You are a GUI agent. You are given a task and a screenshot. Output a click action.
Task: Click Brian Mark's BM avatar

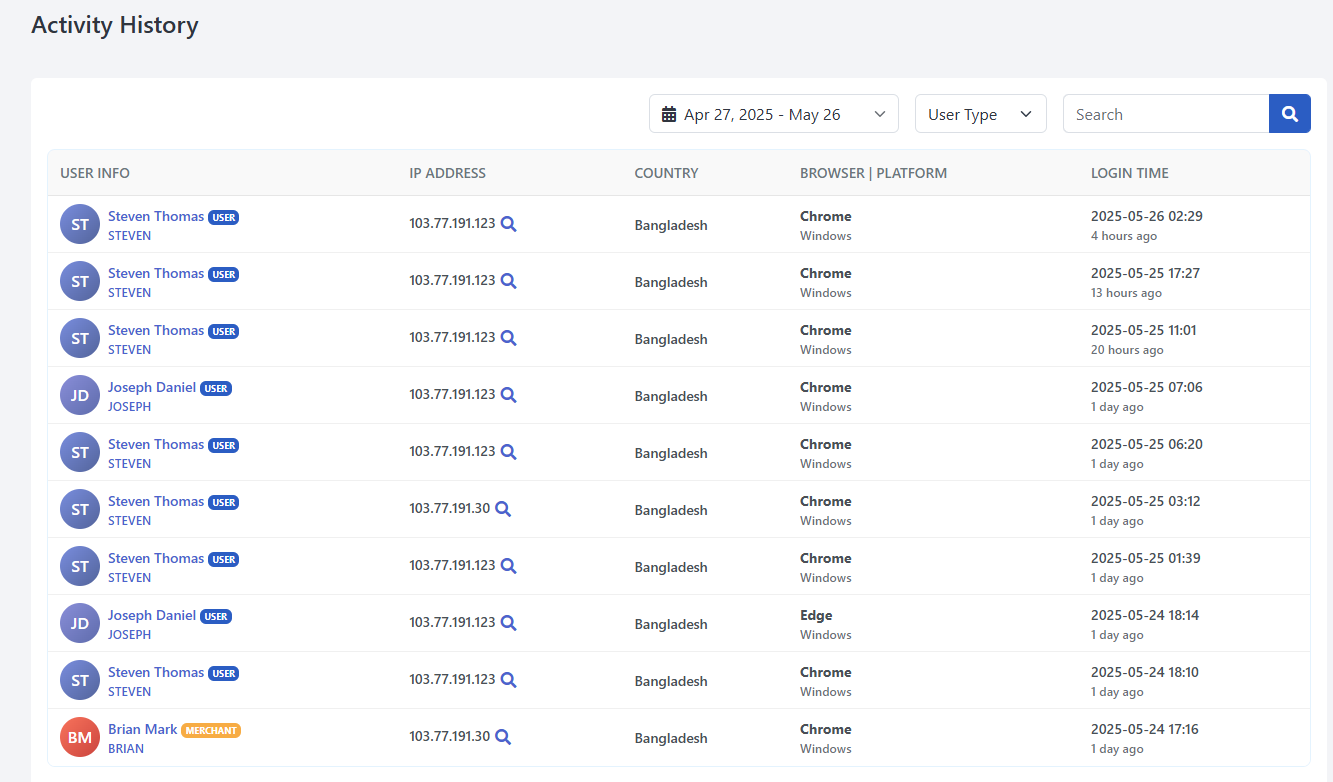pos(80,737)
